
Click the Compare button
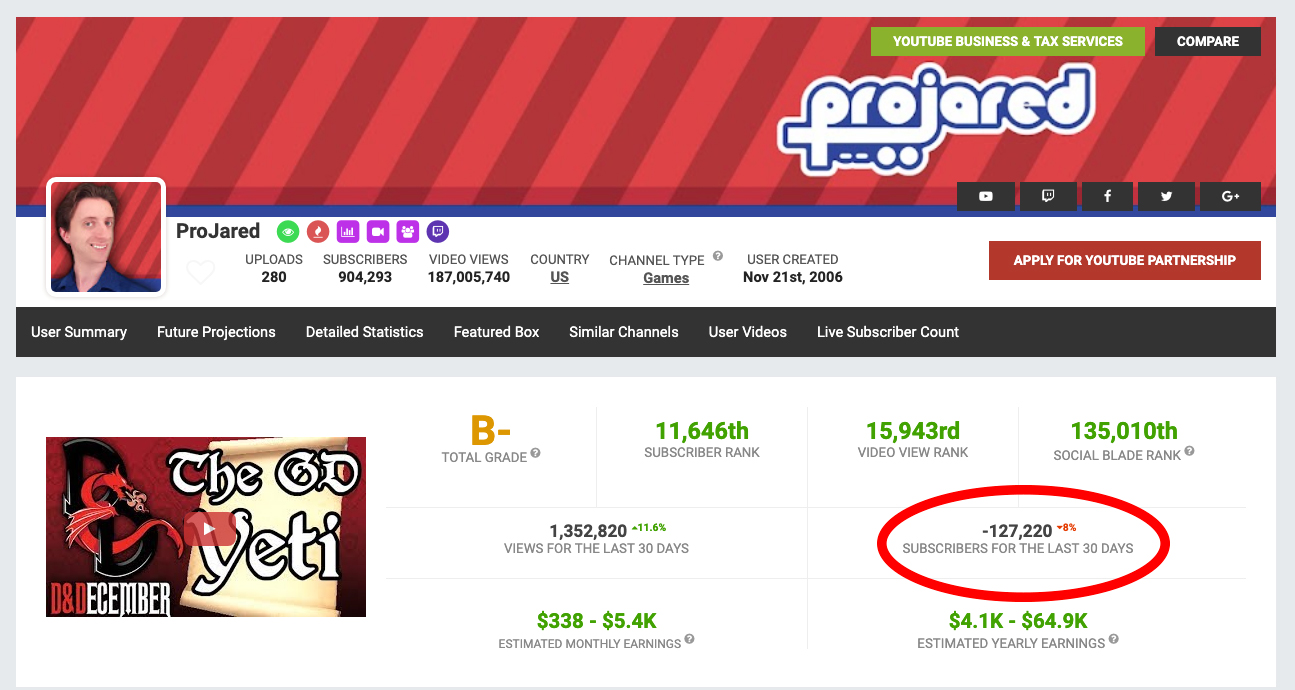tap(1208, 41)
